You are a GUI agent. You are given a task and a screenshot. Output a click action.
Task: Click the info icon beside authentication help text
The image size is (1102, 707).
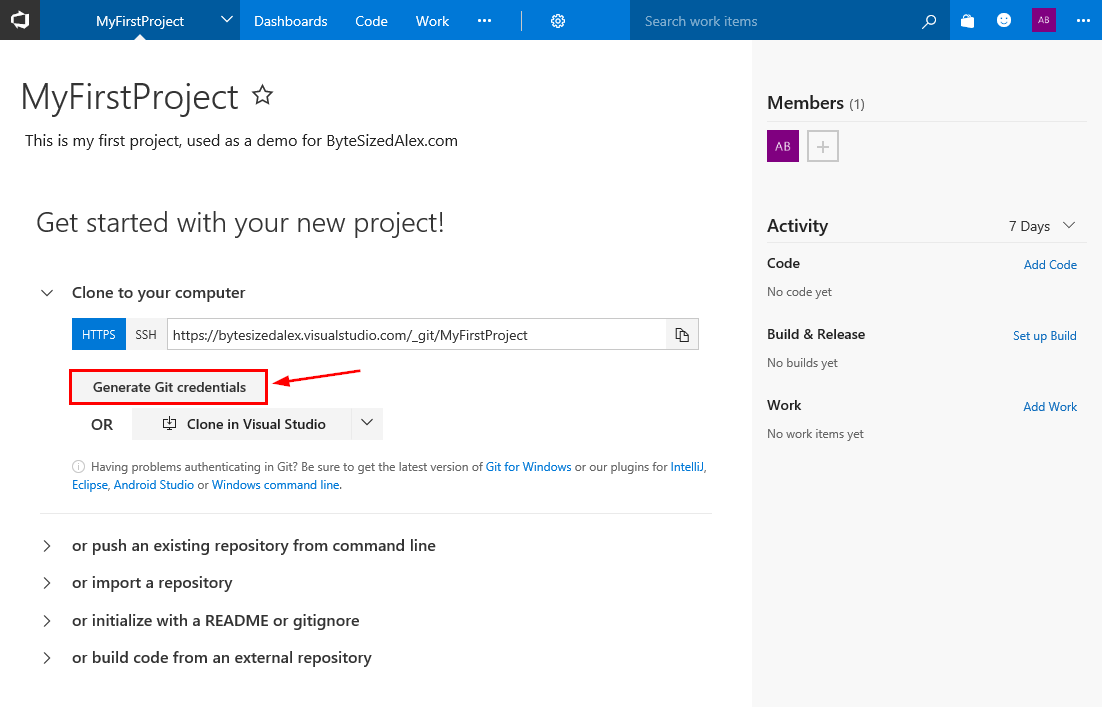(78, 467)
